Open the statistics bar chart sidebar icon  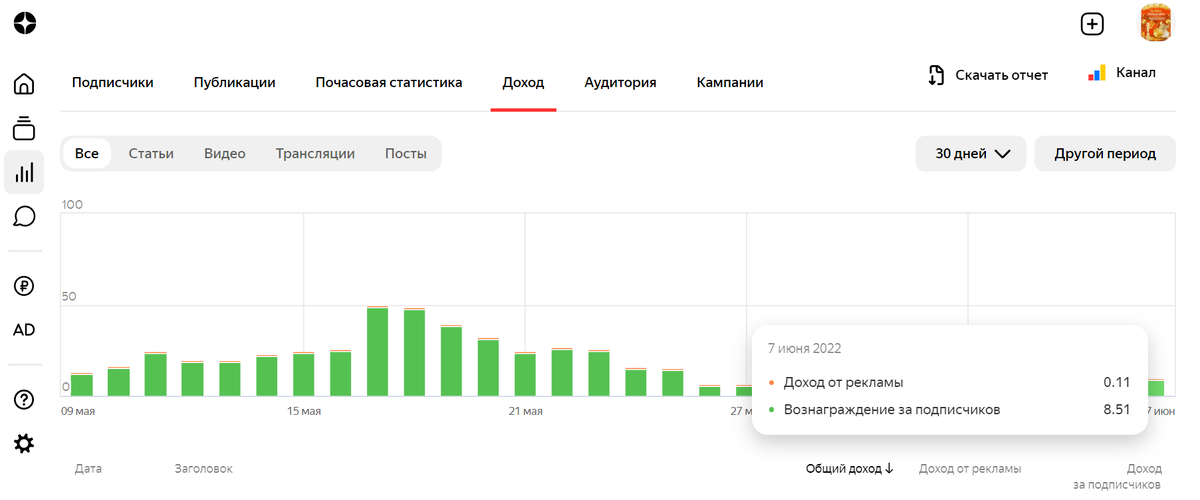click(24, 172)
